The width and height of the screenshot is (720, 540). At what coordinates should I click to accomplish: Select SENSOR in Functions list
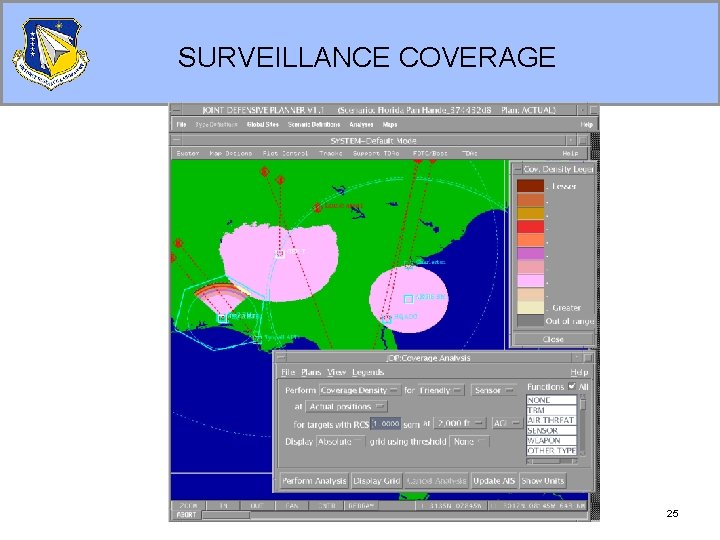pyautogui.click(x=551, y=431)
